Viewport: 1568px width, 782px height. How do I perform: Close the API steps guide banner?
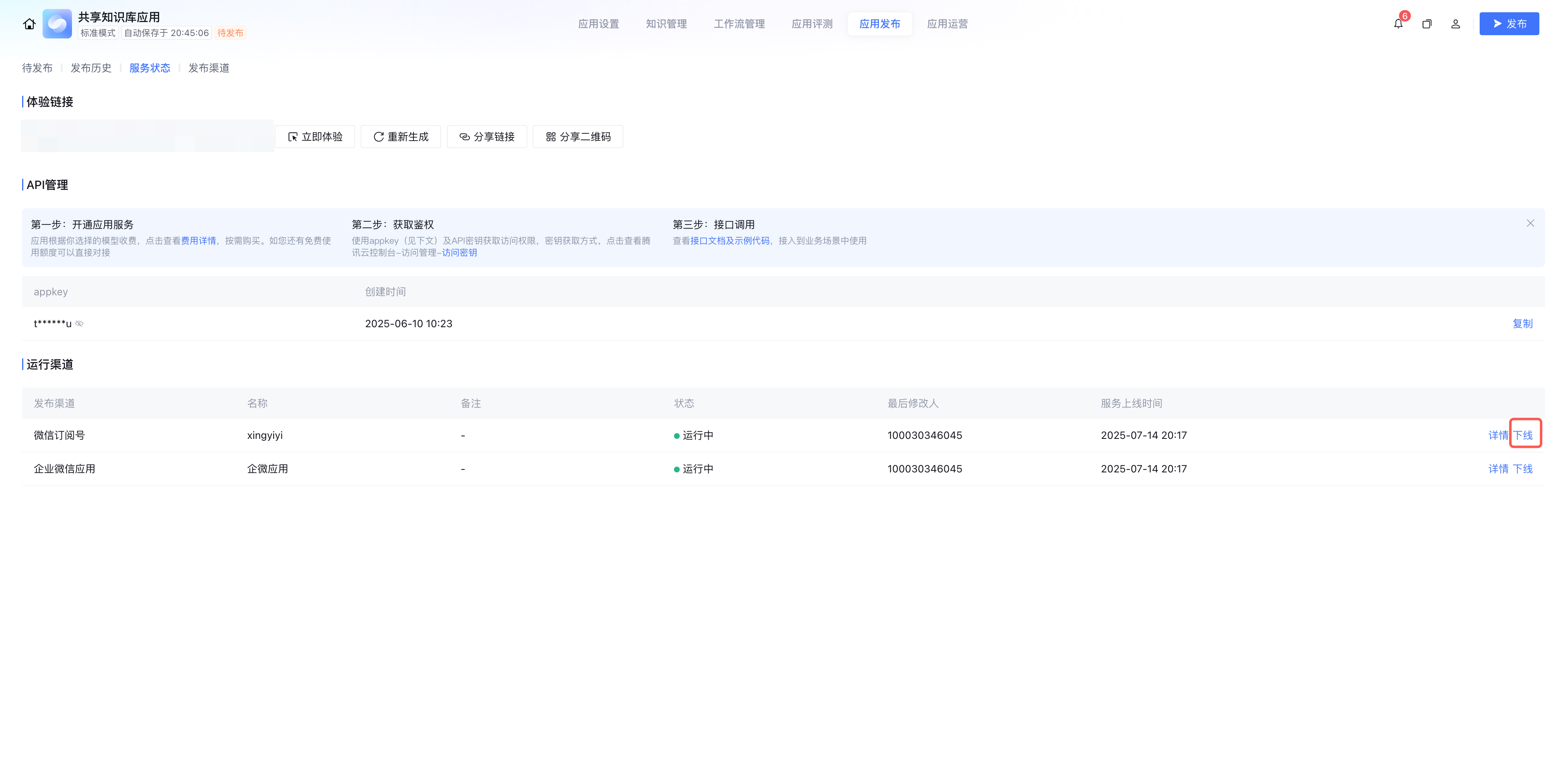(1530, 223)
